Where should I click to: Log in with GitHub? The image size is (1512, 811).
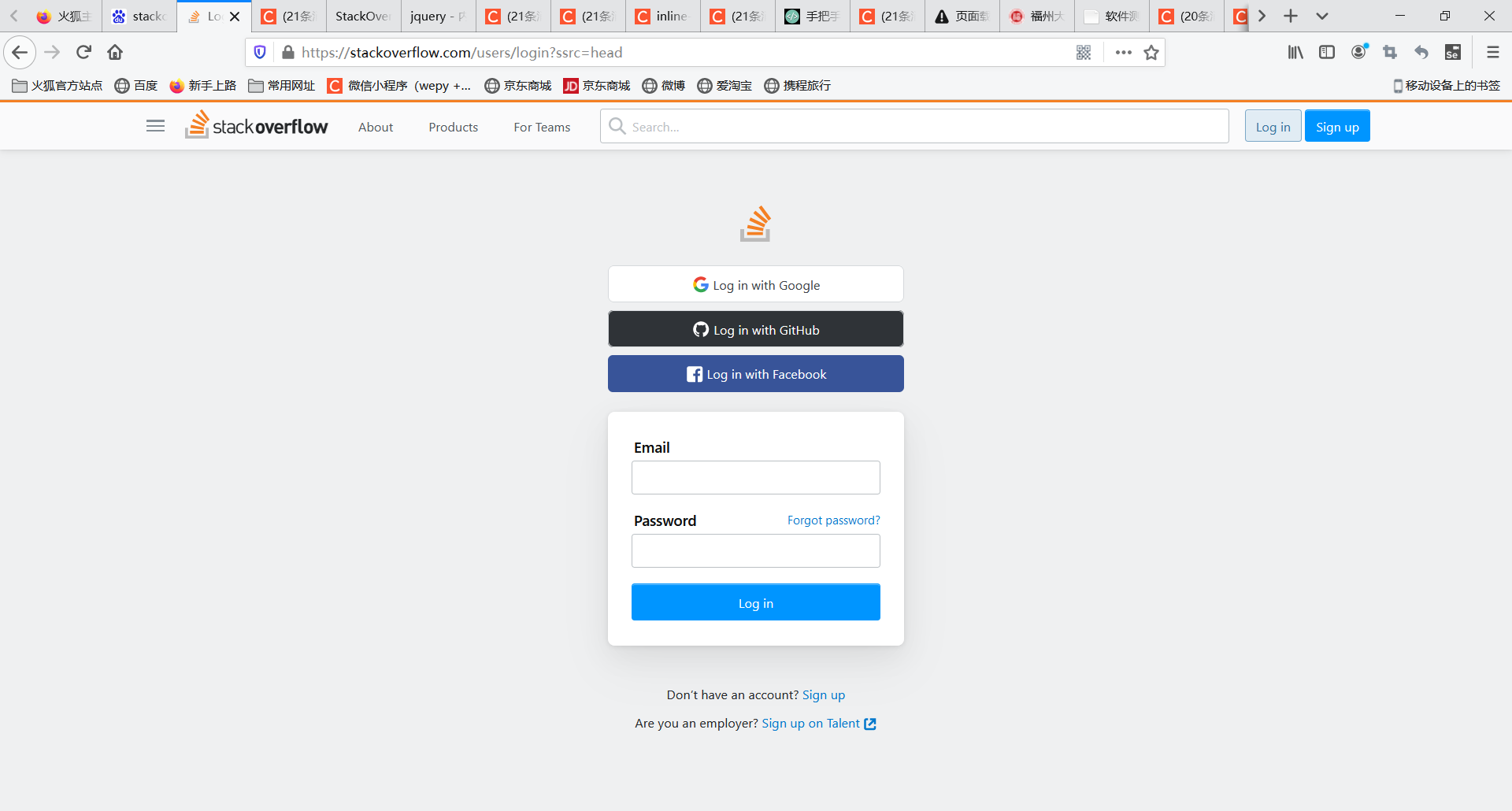tap(756, 329)
